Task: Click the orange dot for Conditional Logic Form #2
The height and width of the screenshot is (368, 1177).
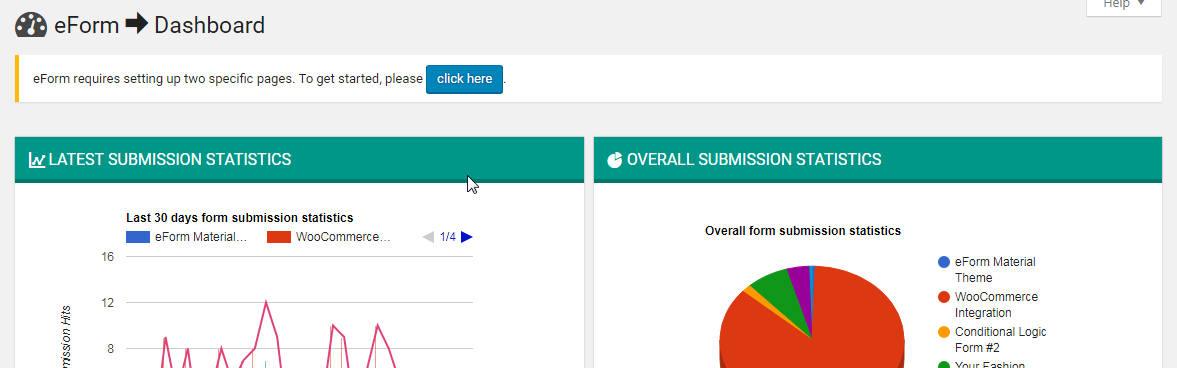Action: pyautogui.click(x=944, y=332)
